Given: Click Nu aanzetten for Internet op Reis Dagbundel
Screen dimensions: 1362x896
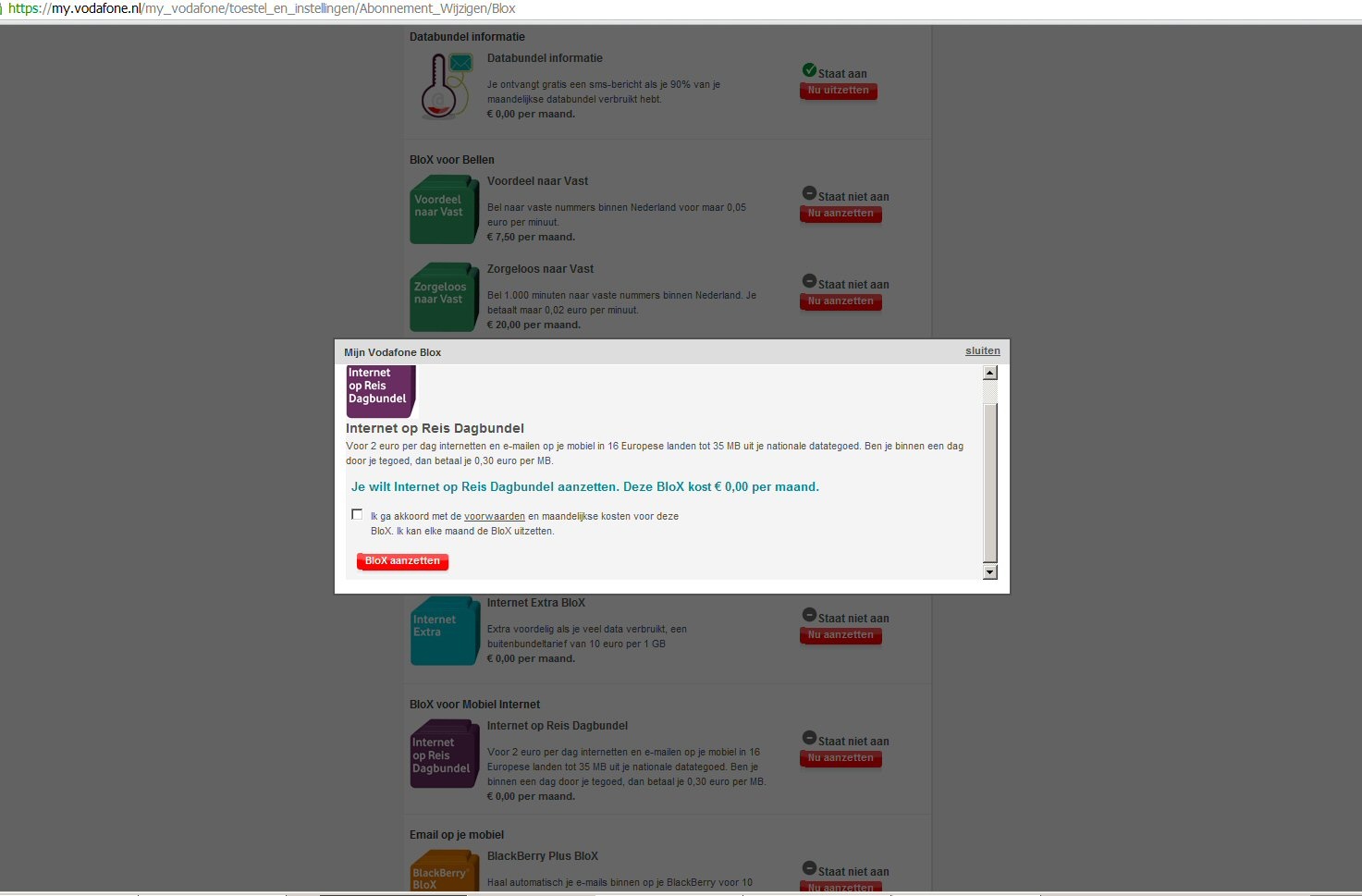Looking at the screenshot, I should coord(841,758).
